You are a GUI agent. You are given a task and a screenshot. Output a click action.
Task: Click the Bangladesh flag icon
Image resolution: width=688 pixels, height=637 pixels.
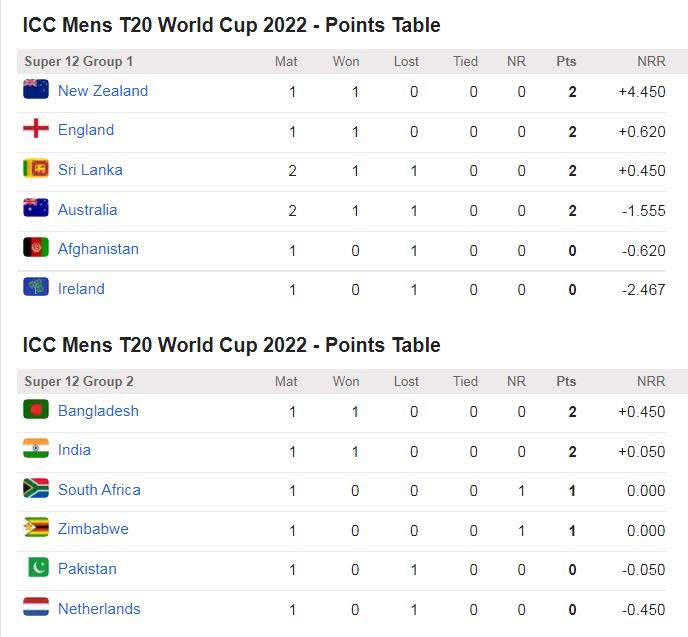click(36, 410)
